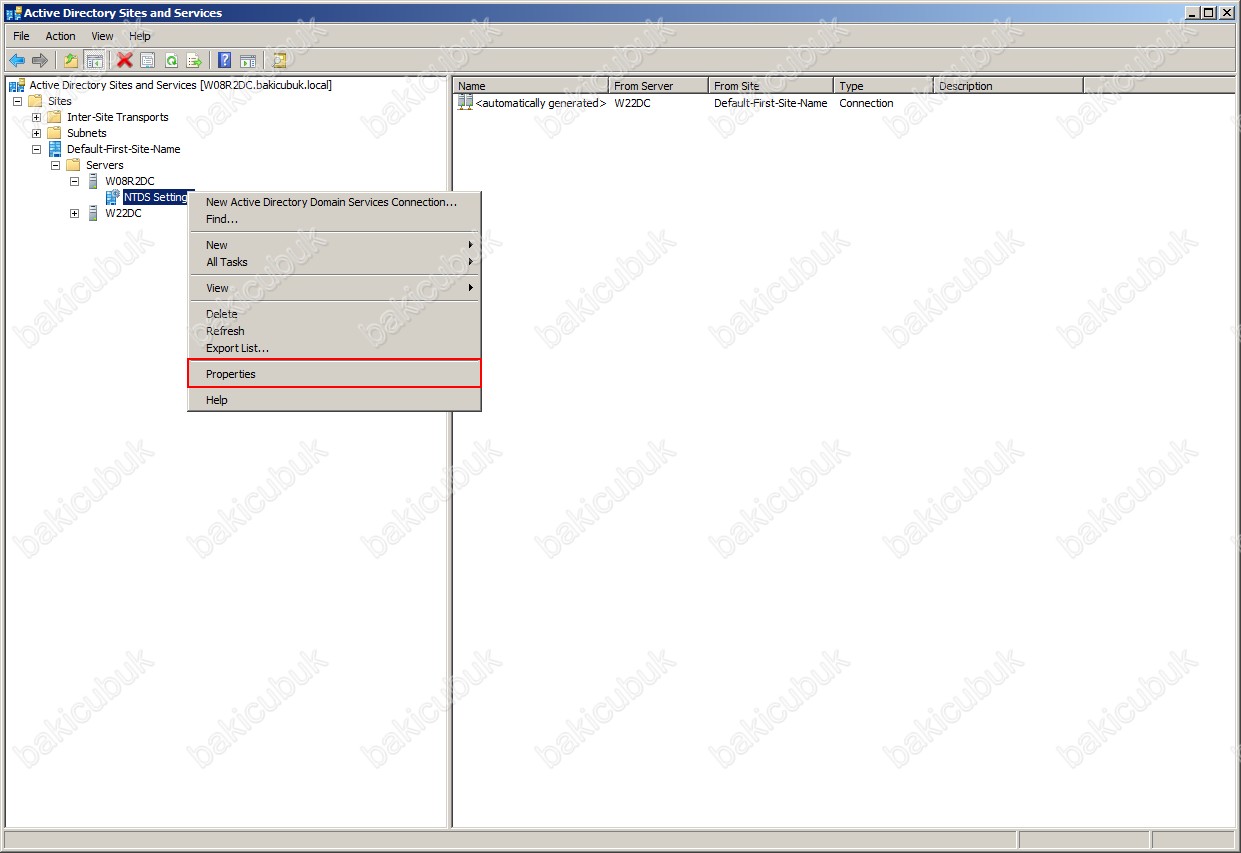Sort by the Type column header
Viewport: 1241px width, 853px height.
click(x=883, y=86)
